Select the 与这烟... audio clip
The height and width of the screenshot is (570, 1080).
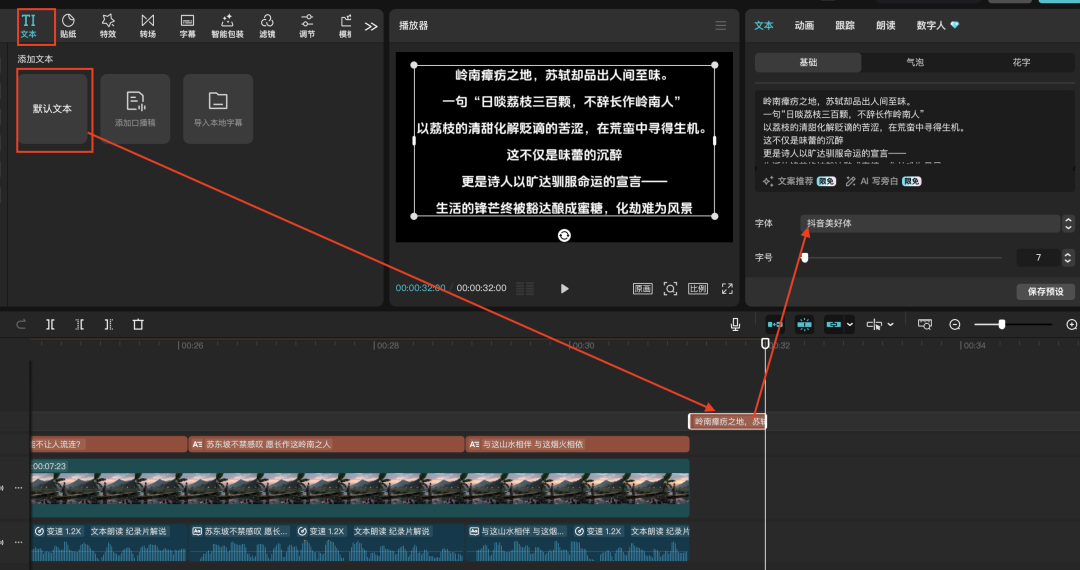[x=577, y=542]
